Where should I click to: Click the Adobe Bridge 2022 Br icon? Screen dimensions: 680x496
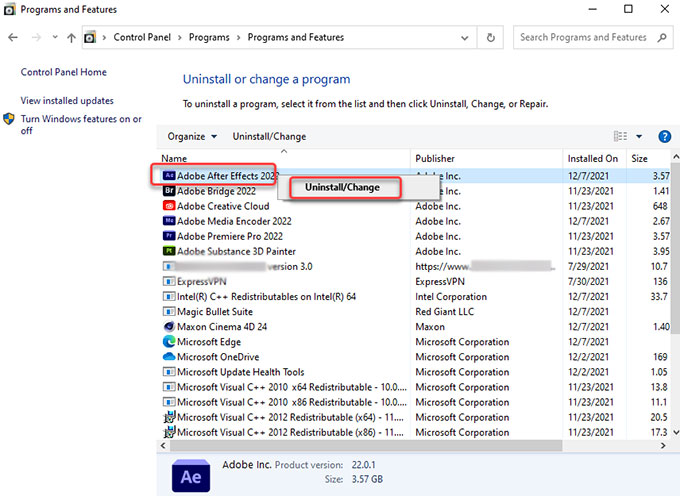pyautogui.click(x=169, y=191)
